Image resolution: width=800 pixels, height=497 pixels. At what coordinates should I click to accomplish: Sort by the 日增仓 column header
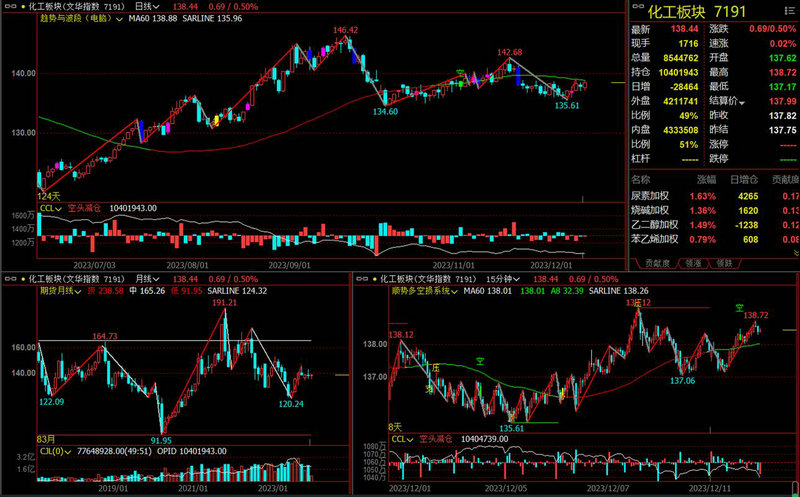pos(744,179)
